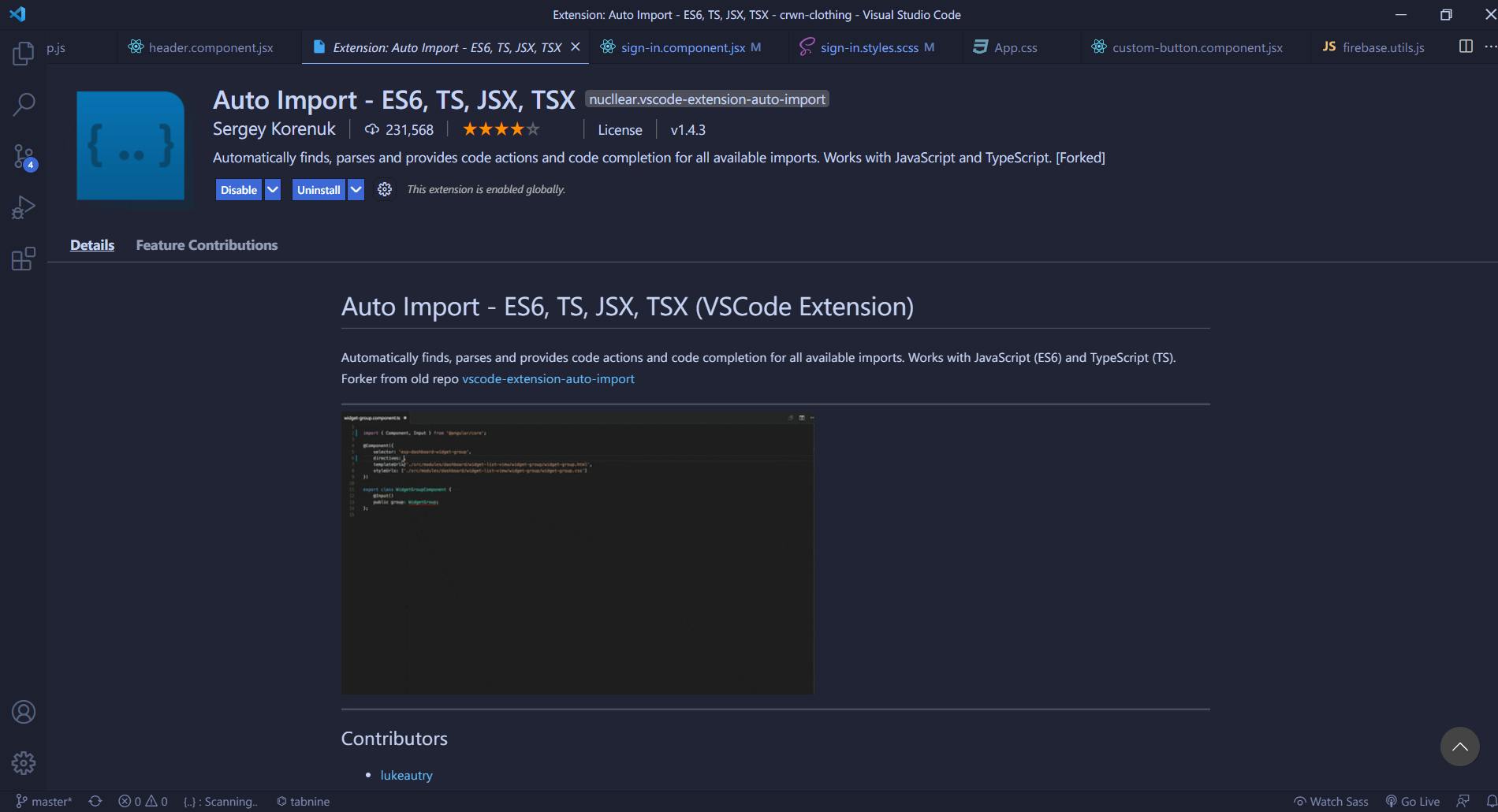Click the install count cloud icon

click(371, 129)
